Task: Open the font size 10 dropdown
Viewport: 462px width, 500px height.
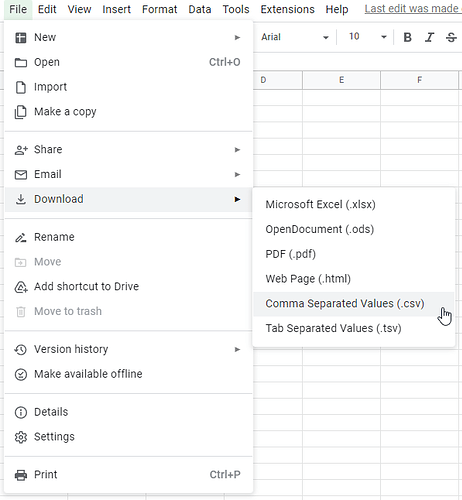Action: (x=367, y=37)
